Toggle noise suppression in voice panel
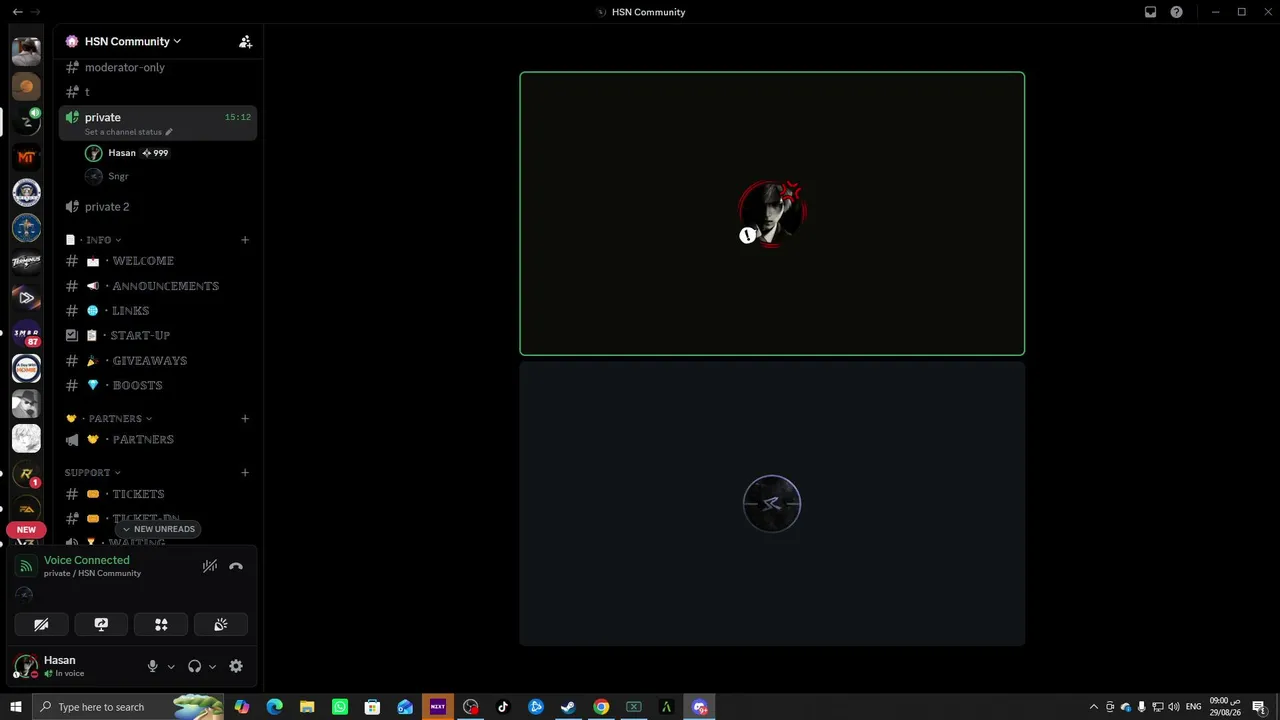This screenshot has height=720, width=1280. click(x=210, y=566)
